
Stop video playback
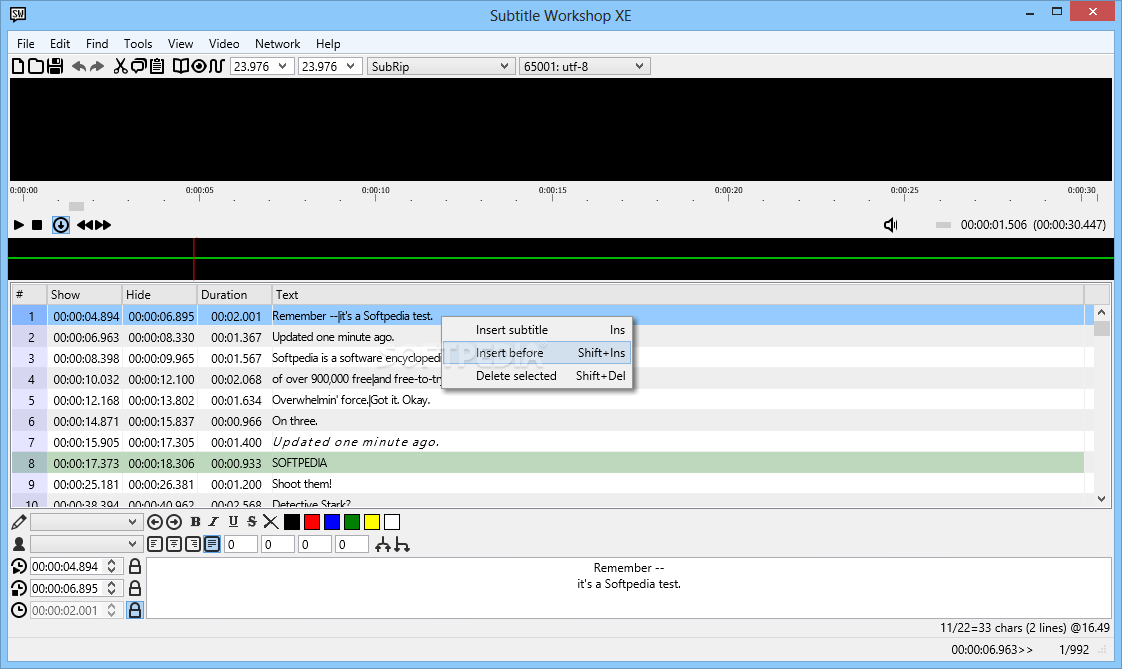coord(37,225)
